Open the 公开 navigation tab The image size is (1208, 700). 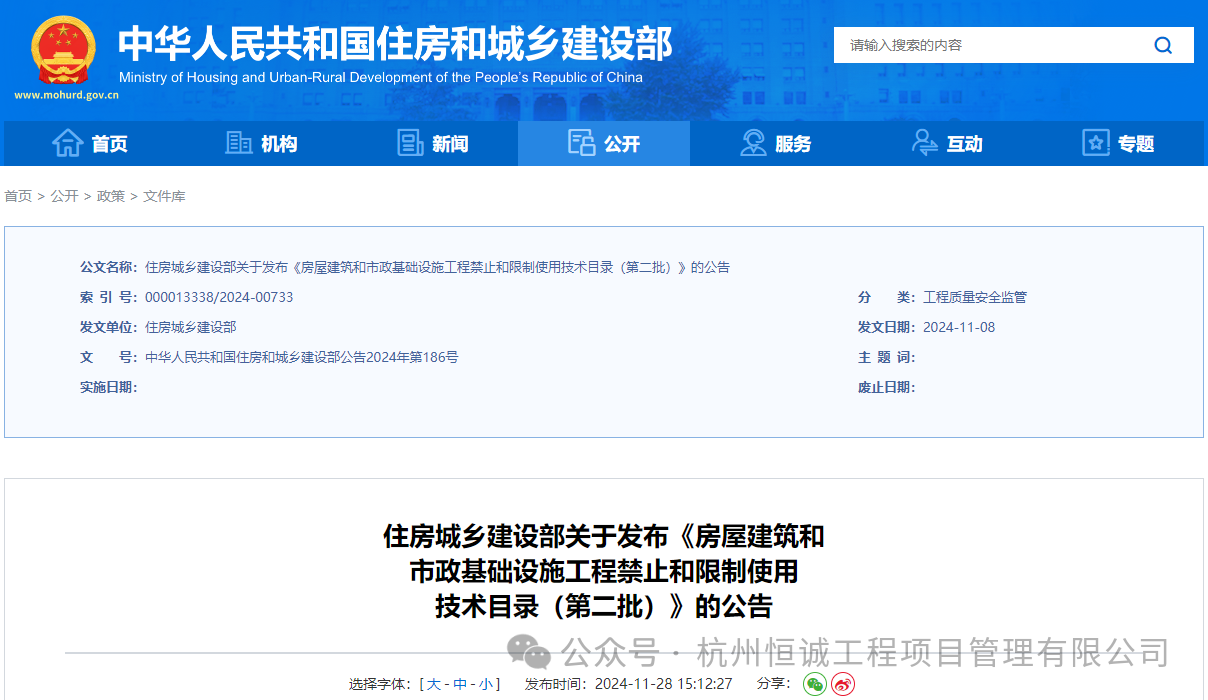(604, 143)
